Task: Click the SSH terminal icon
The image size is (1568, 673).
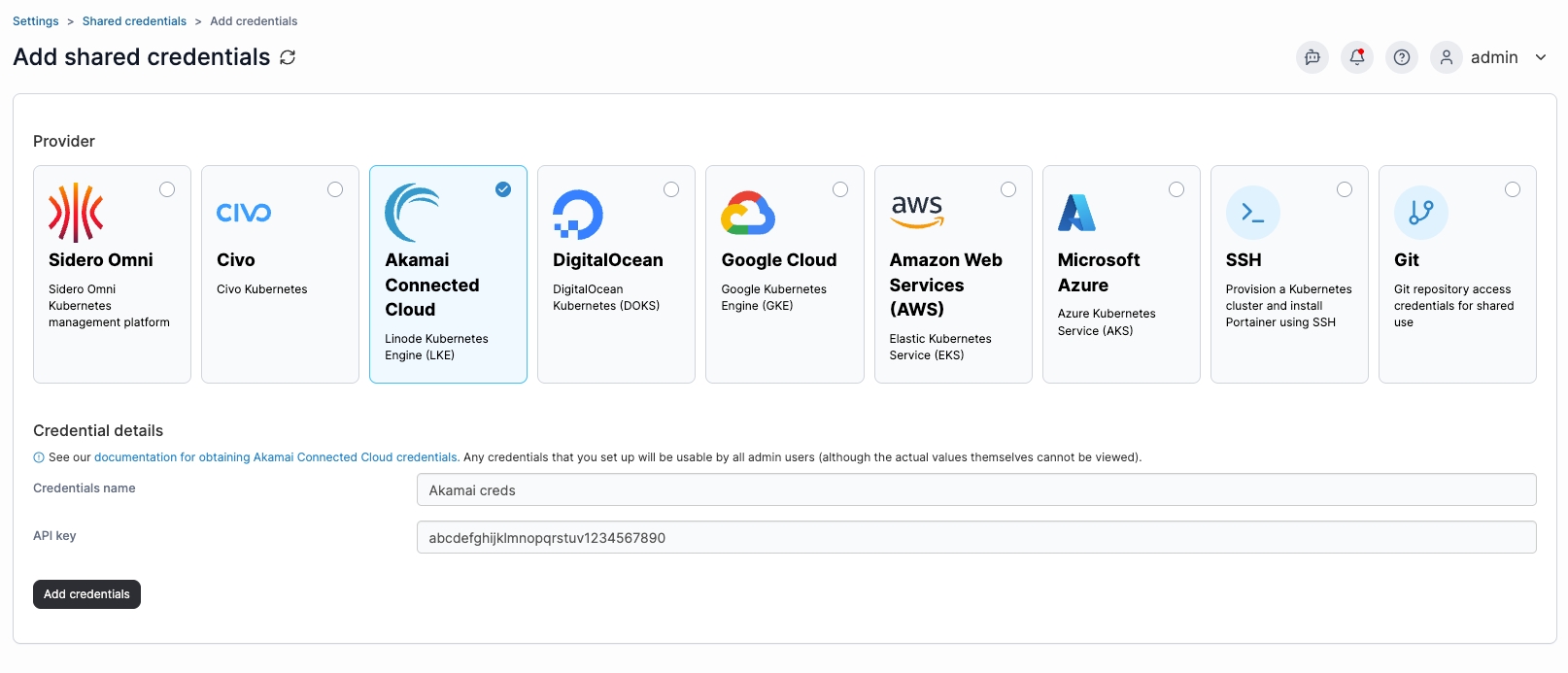Action: (x=1252, y=213)
